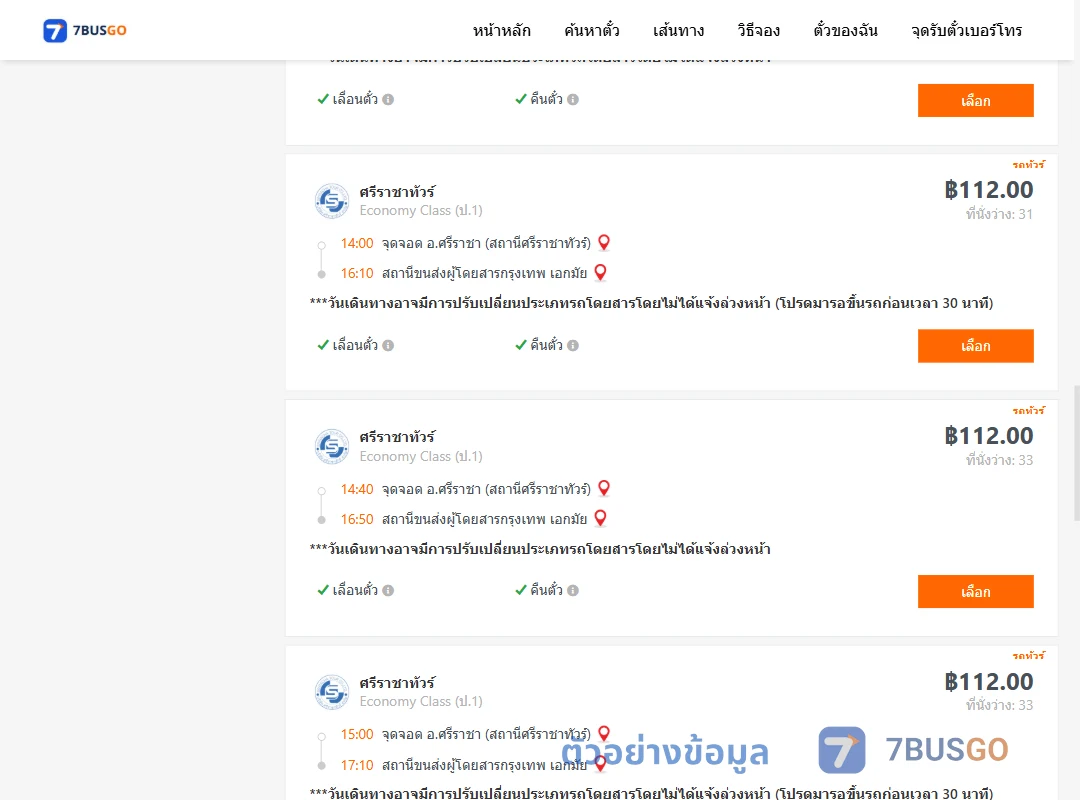Click the คืนตั๋ว info icon for 14:40 trip
This screenshot has width=1080, height=800.
(x=573, y=591)
